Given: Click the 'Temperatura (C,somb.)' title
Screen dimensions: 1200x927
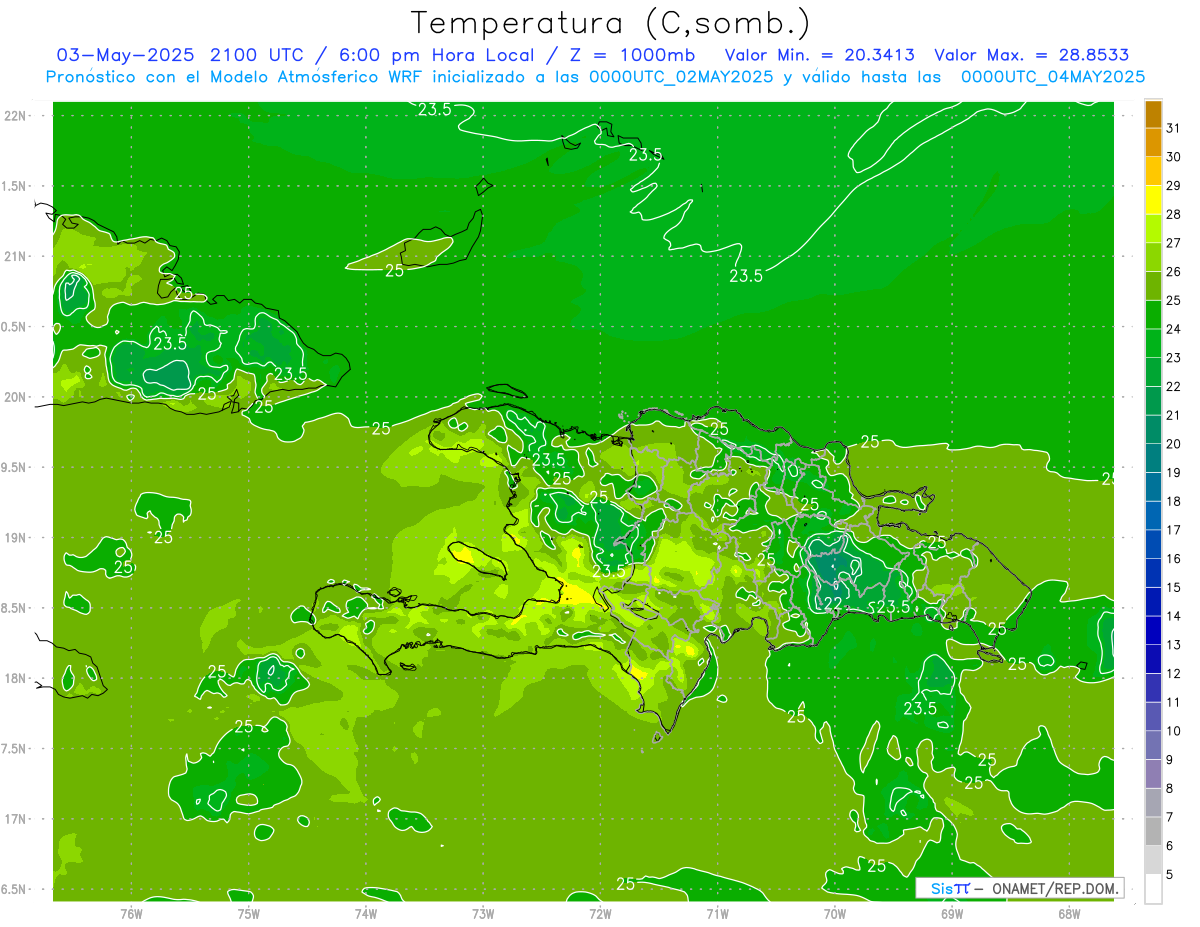Looking at the screenshot, I should tap(610, 23).
